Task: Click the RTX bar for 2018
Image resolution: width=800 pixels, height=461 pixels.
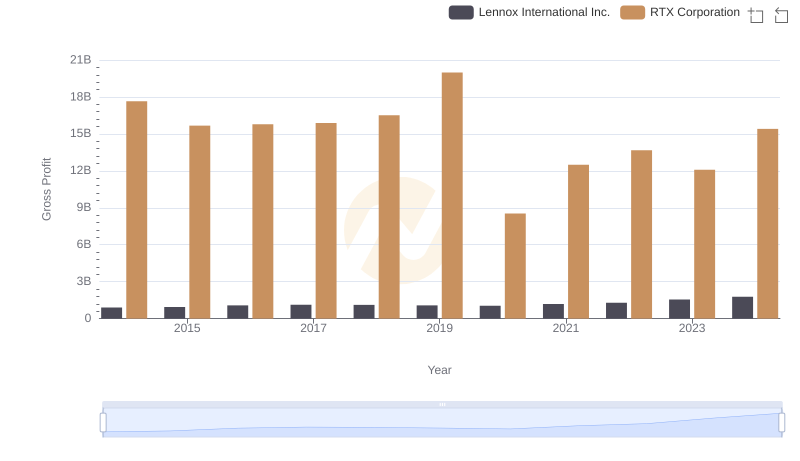Action: pos(389,217)
